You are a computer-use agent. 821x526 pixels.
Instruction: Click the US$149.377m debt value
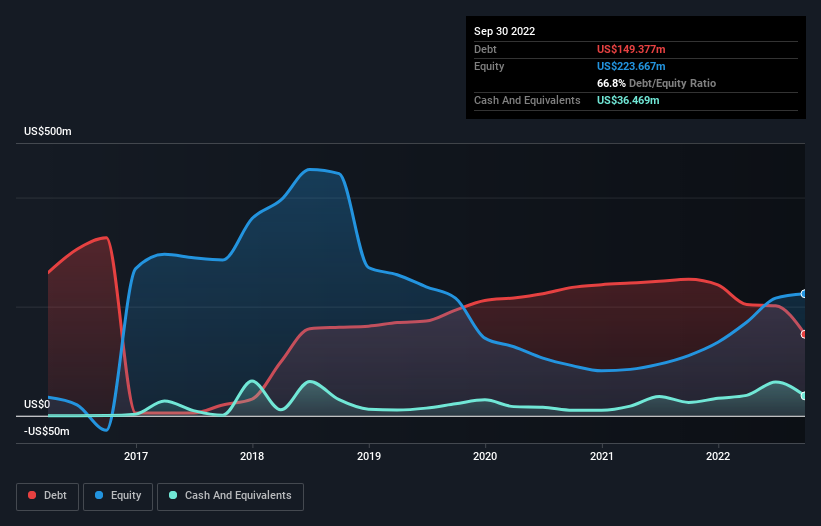[631, 49]
